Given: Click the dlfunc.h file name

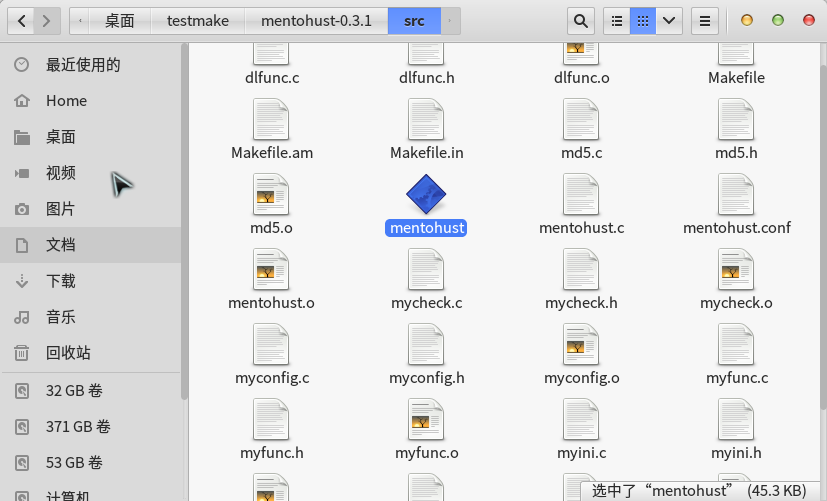Looking at the screenshot, I should (427, 78).
